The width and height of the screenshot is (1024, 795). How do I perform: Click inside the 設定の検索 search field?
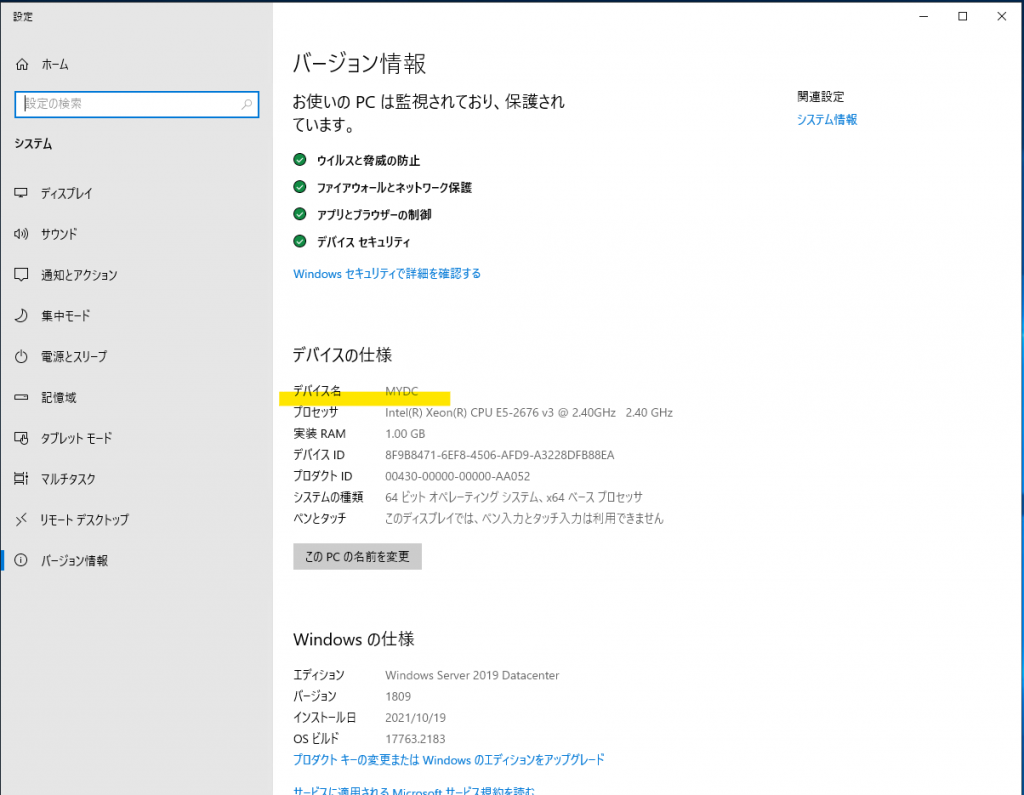pos(128,104)
